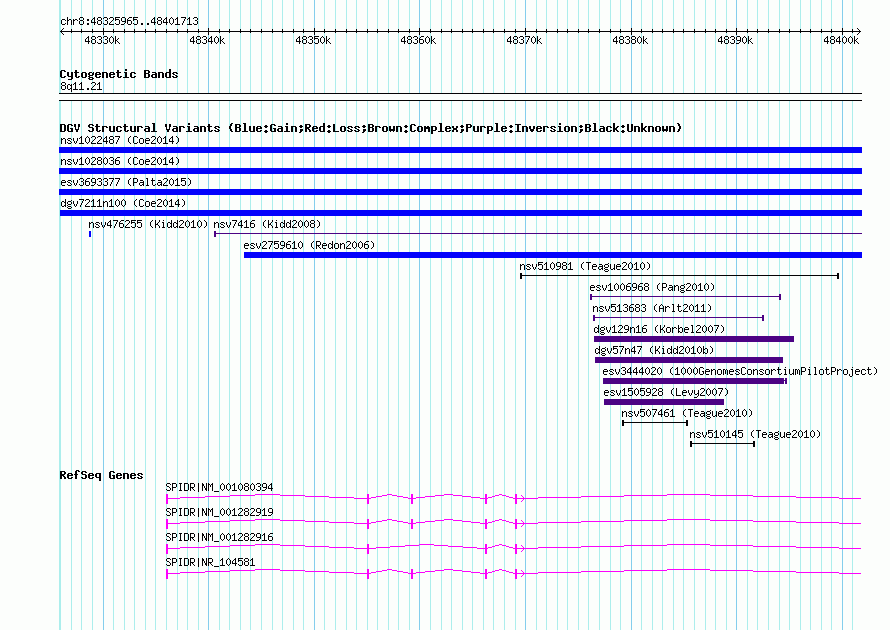
Task: Click the nsv507461 (Teague2010) variant span
Action: (654, 423)
